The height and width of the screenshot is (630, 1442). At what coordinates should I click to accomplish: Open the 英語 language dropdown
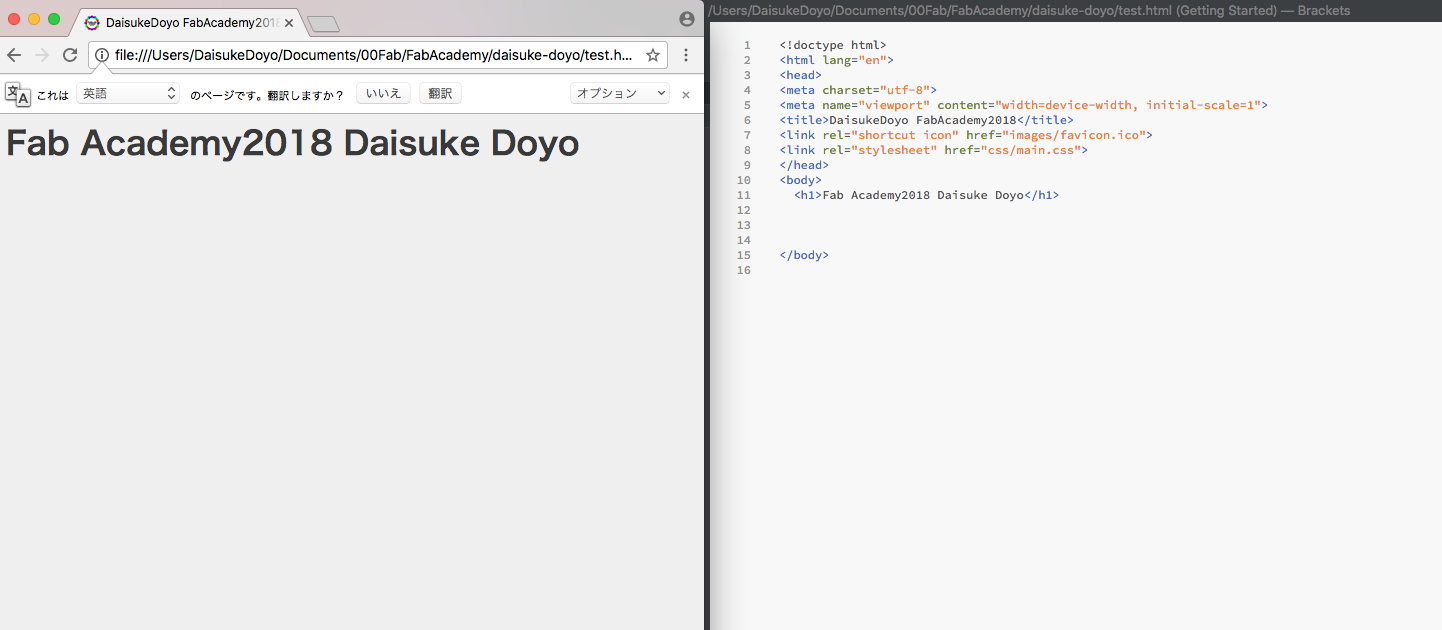coord(128,94)
